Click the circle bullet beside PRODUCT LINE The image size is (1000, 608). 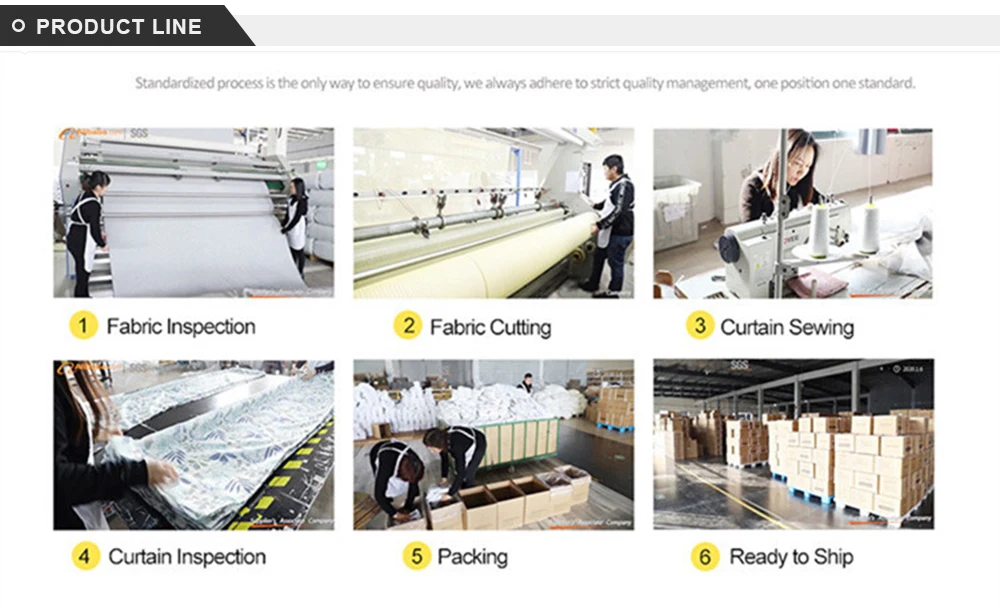click(x=18, y=26)
